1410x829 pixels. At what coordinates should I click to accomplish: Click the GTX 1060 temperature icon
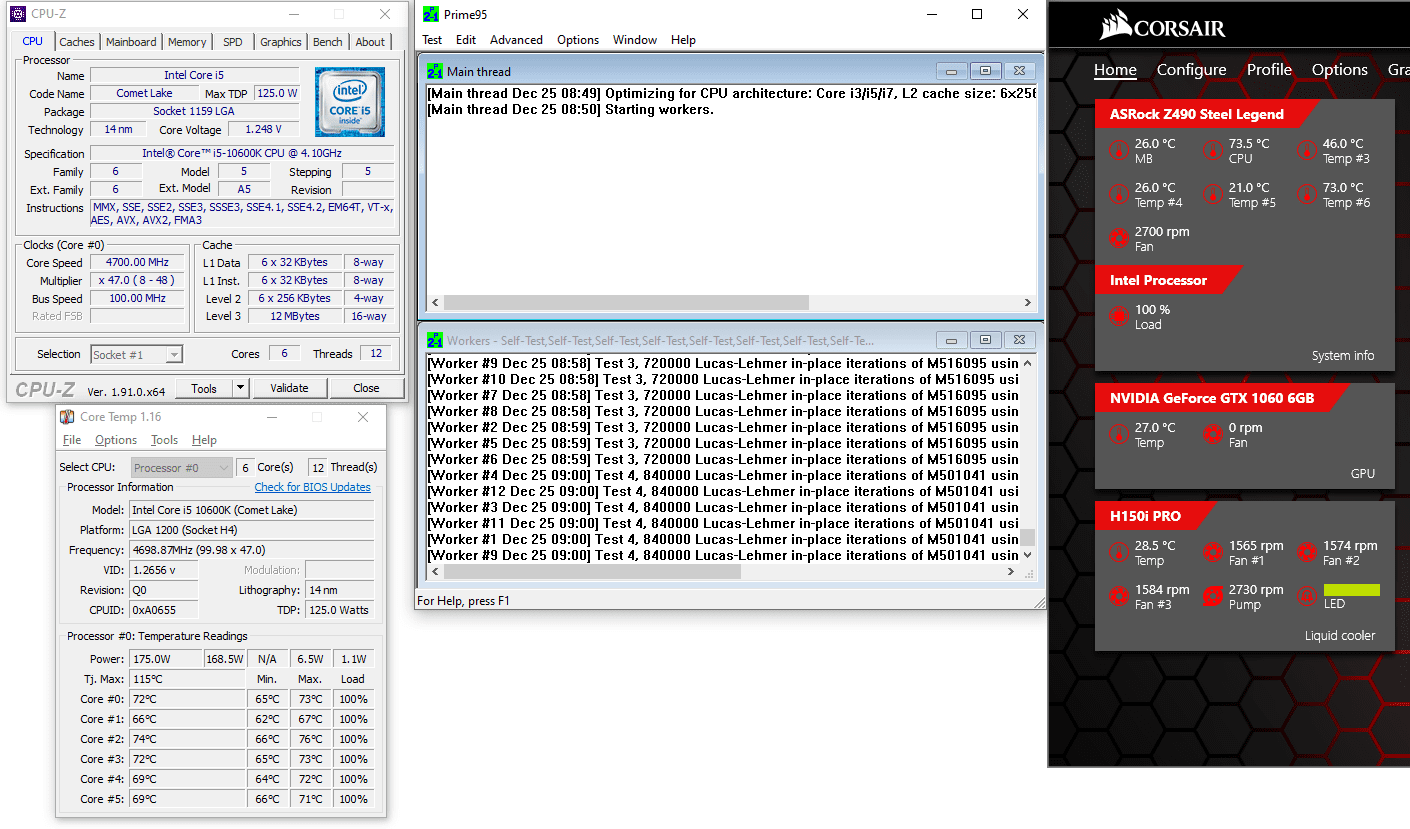click(1119, 434)
